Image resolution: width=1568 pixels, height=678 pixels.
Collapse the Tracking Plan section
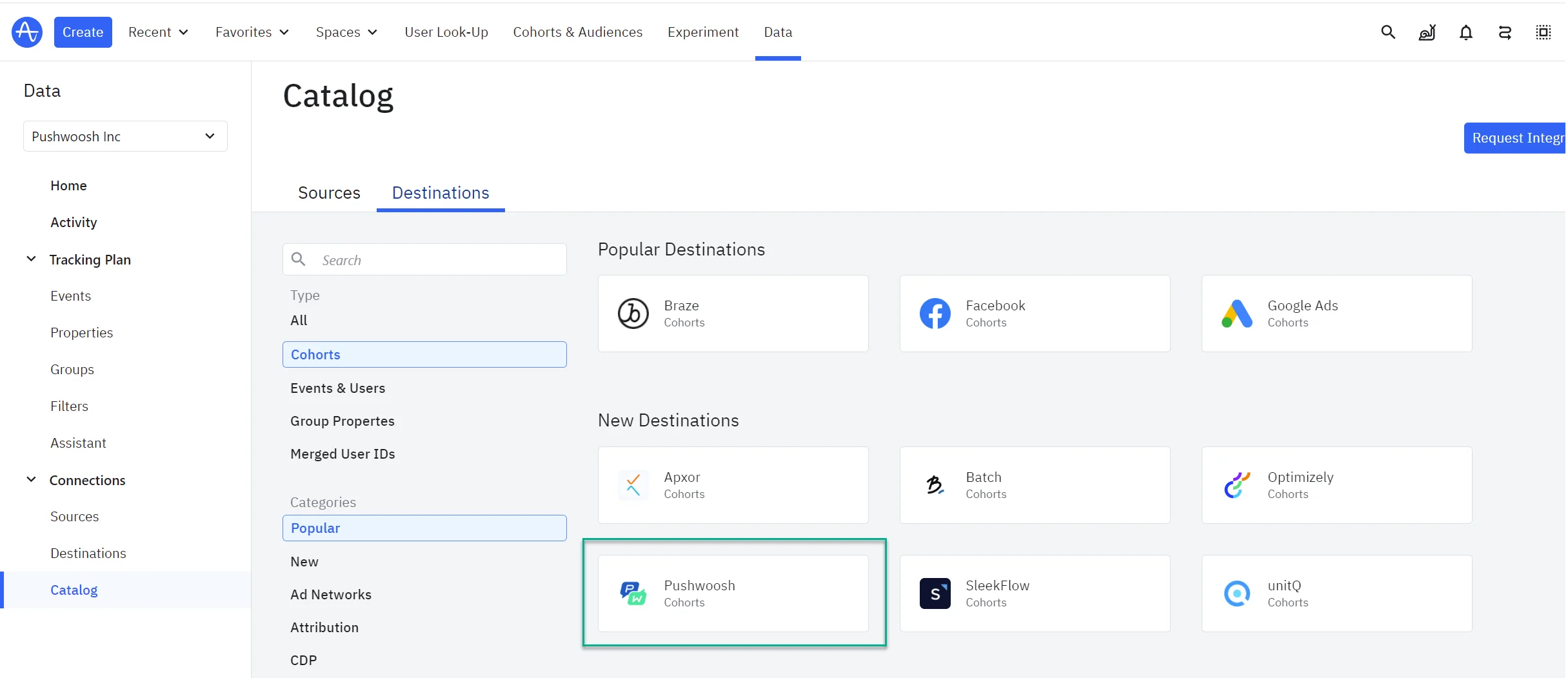point(31,259)
